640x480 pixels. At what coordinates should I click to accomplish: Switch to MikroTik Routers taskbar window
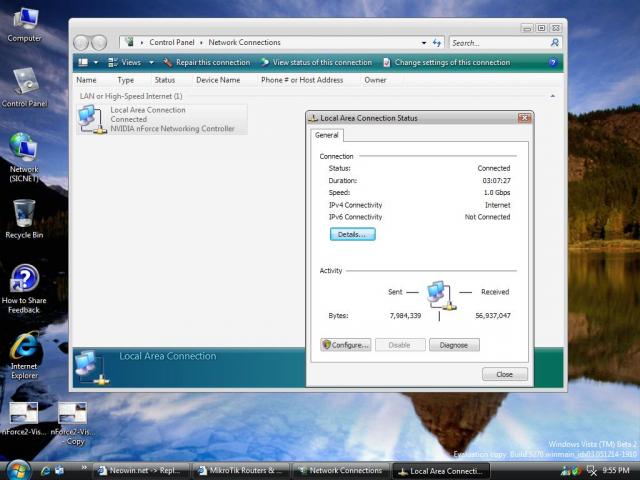pyautogui.click(x=241, y=471)
